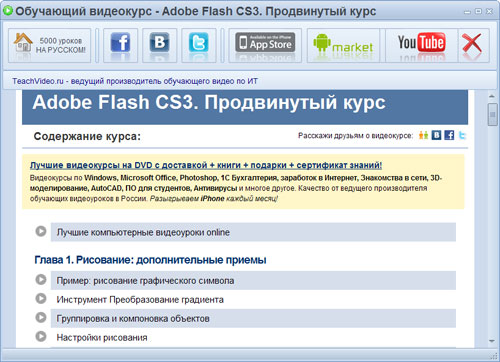This screenshot has width=500, height=362.
Task: Open lesson 'Группировка и компоновка объектов'
Action: (253, 318)
